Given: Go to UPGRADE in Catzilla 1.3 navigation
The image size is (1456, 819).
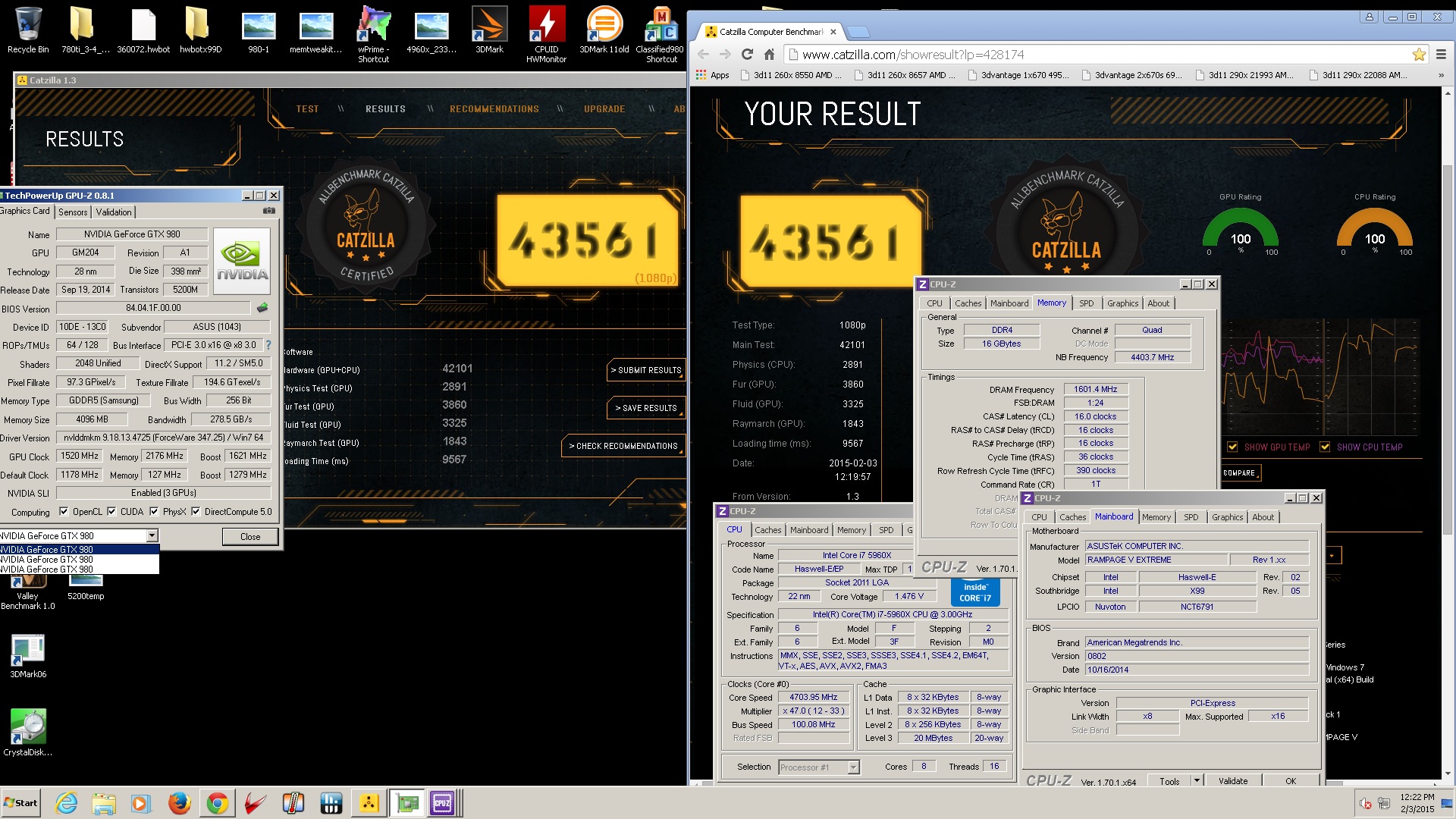Looking at the screenshot, I should (604, 109).
